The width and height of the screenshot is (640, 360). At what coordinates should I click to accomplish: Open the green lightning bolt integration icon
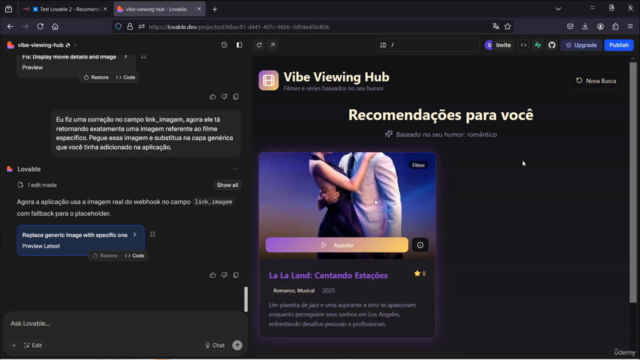[x=538, y=45]
